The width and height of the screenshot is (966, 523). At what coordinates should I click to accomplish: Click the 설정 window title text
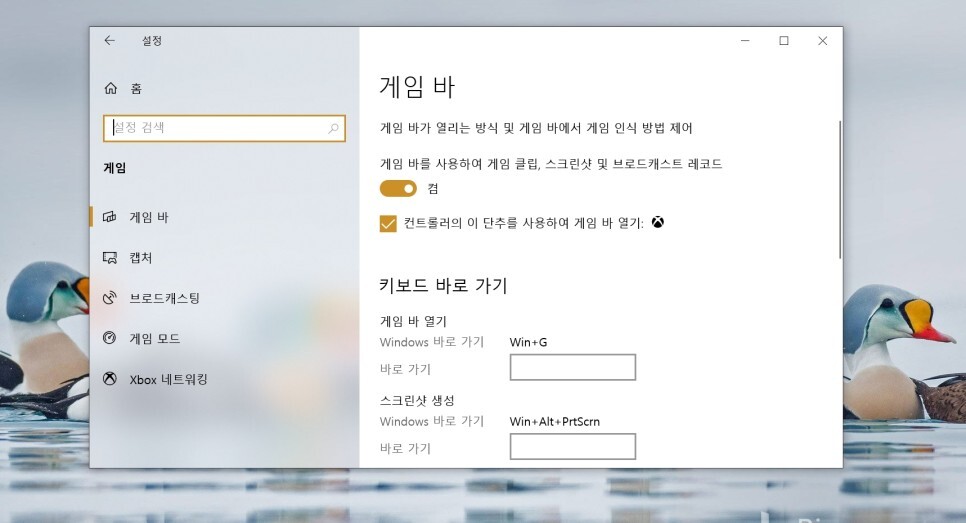pos(152,41)
